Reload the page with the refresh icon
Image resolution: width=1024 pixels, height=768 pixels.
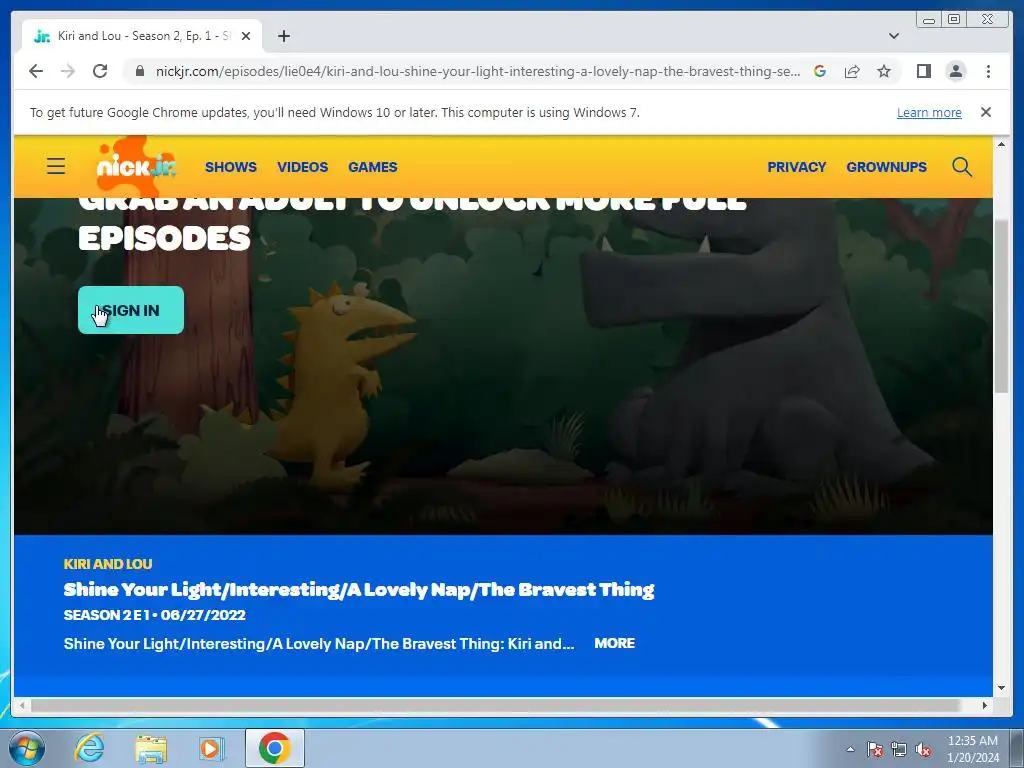tap(100, 71)
